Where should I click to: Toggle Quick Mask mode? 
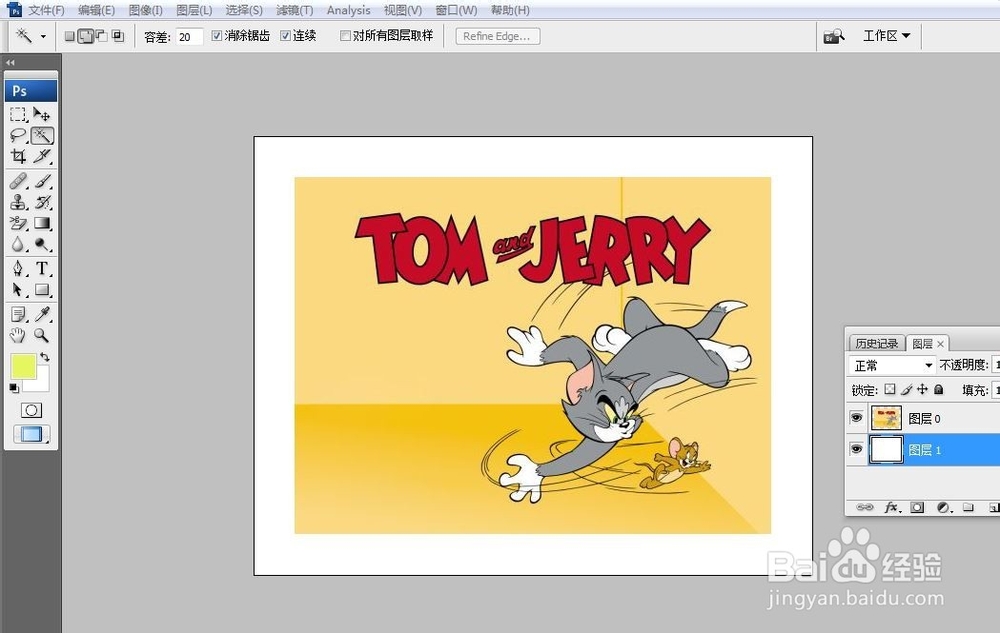31,410
